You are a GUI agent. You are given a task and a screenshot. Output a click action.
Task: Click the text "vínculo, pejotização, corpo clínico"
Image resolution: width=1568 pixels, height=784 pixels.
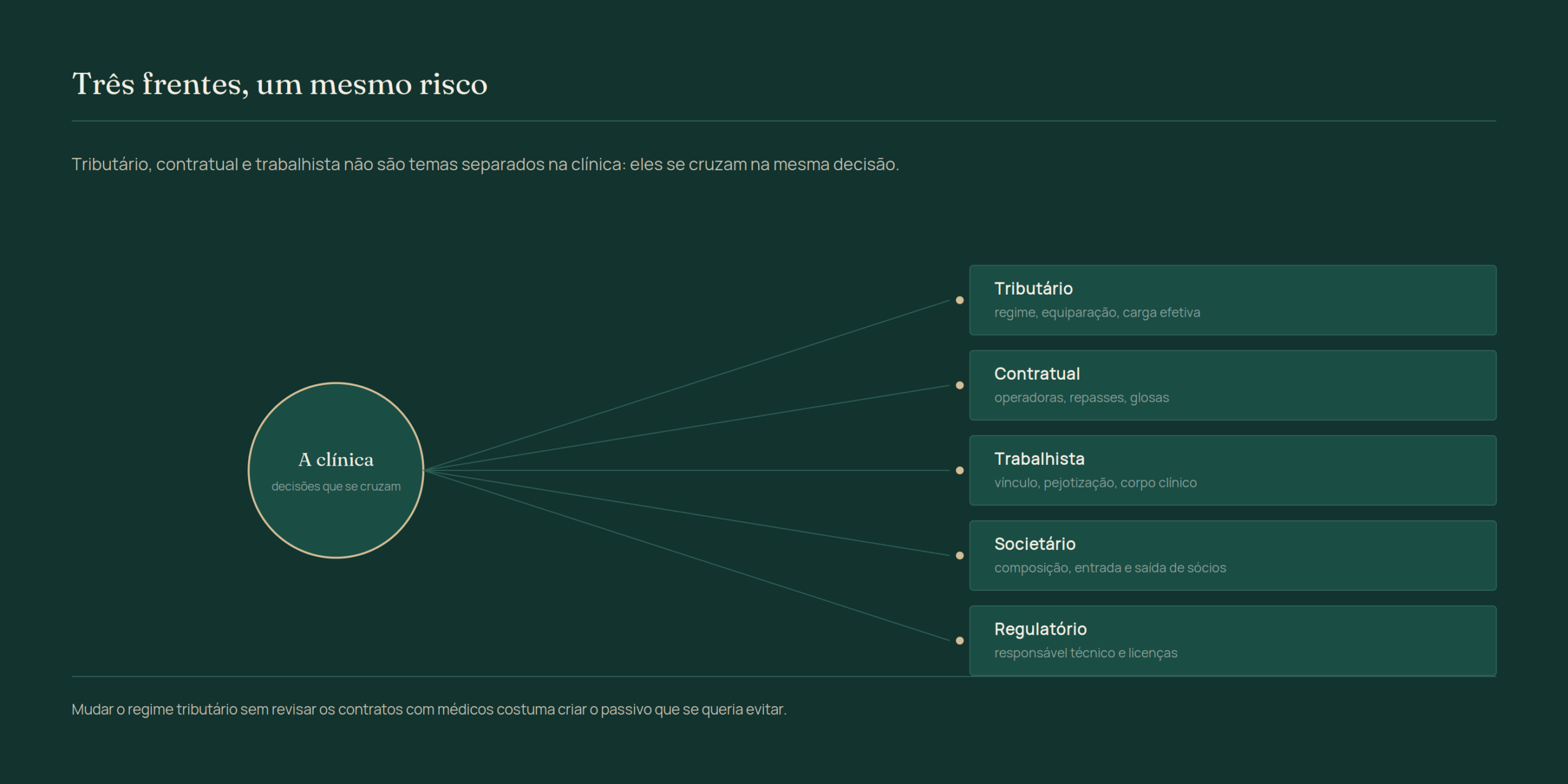click(x=1095, y=483)
